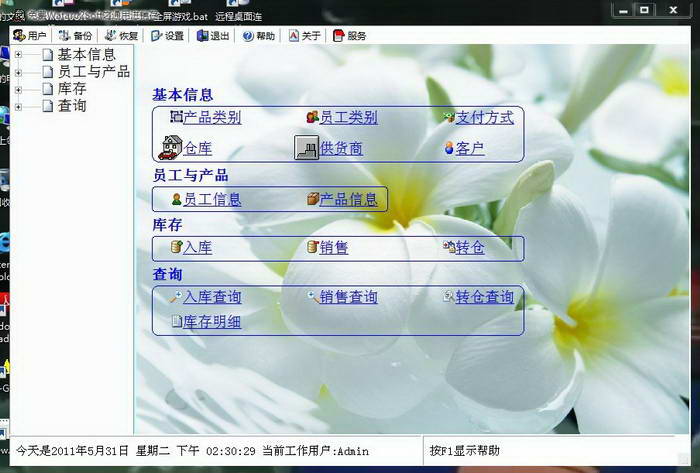Click the database icon beside 销售
Image resolution: width=700 pixels, height=473 pixels.
tap(313, 247)
